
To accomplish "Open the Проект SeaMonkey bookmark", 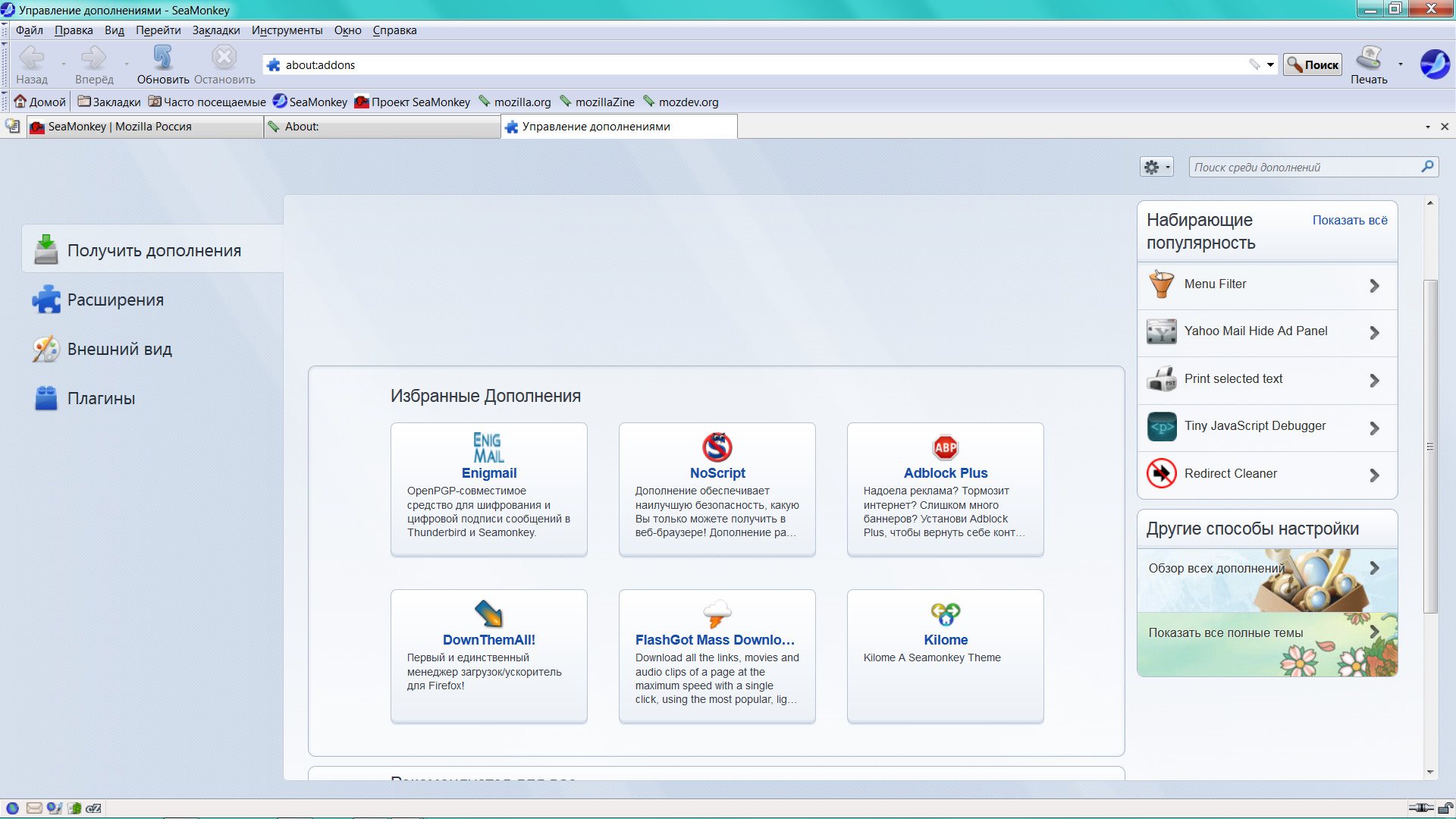I will point(412,102).
